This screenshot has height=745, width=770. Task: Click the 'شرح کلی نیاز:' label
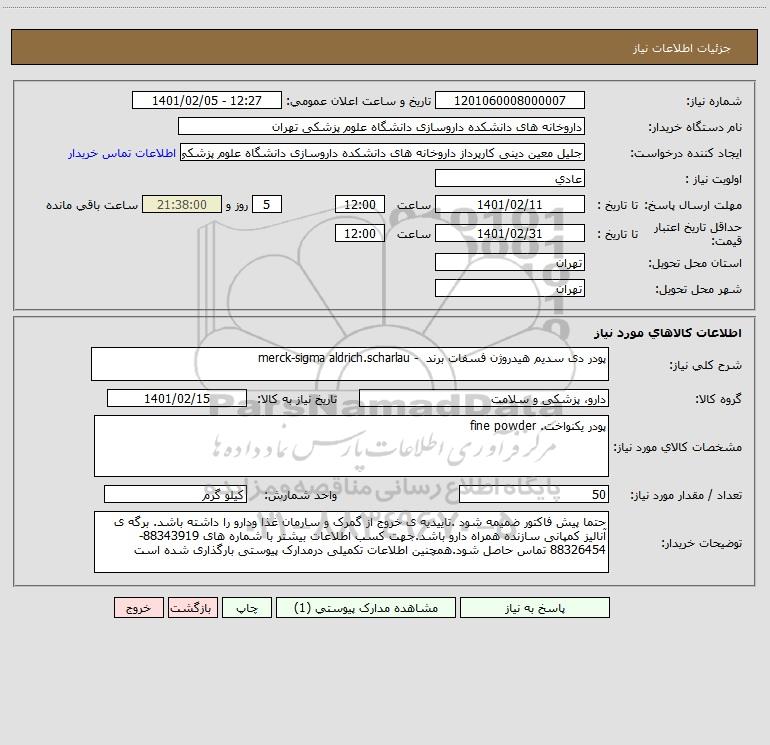click(x=706, y=365)
